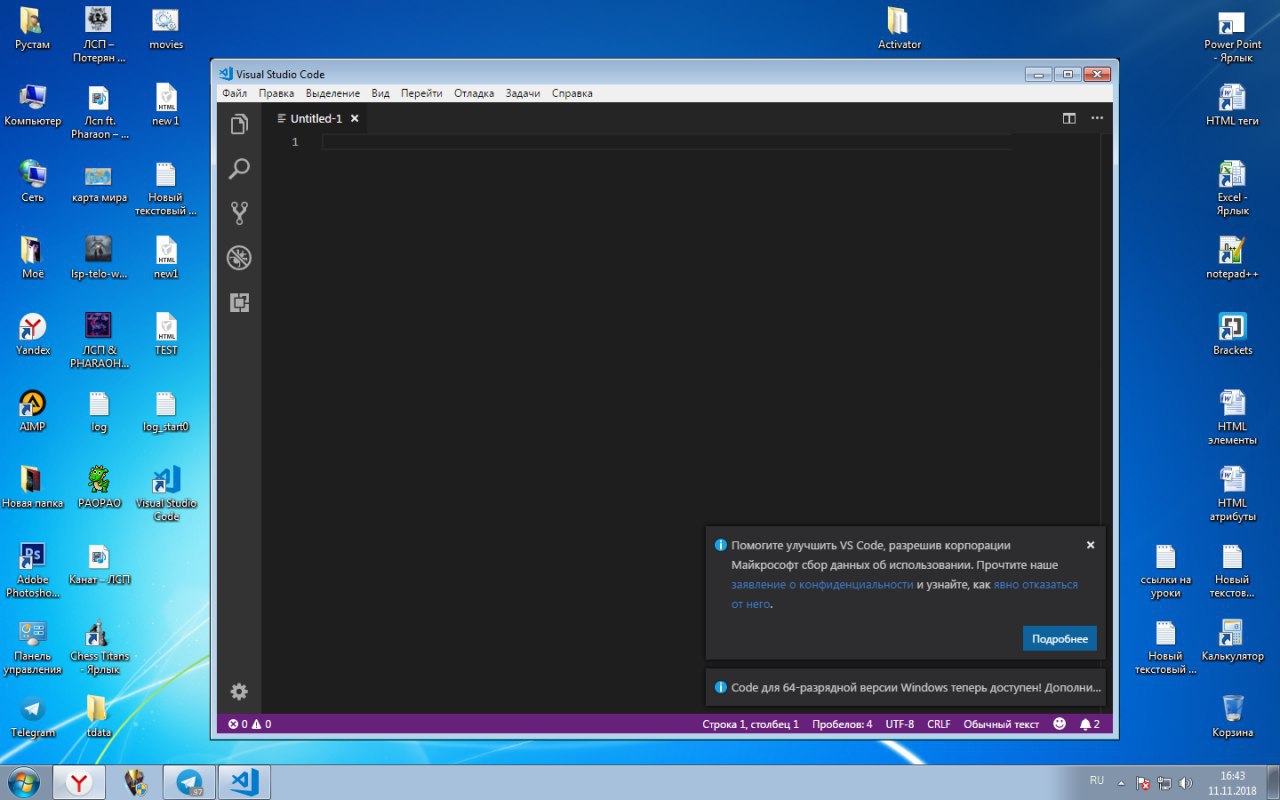Open the Source Control view

click(239, 213)
